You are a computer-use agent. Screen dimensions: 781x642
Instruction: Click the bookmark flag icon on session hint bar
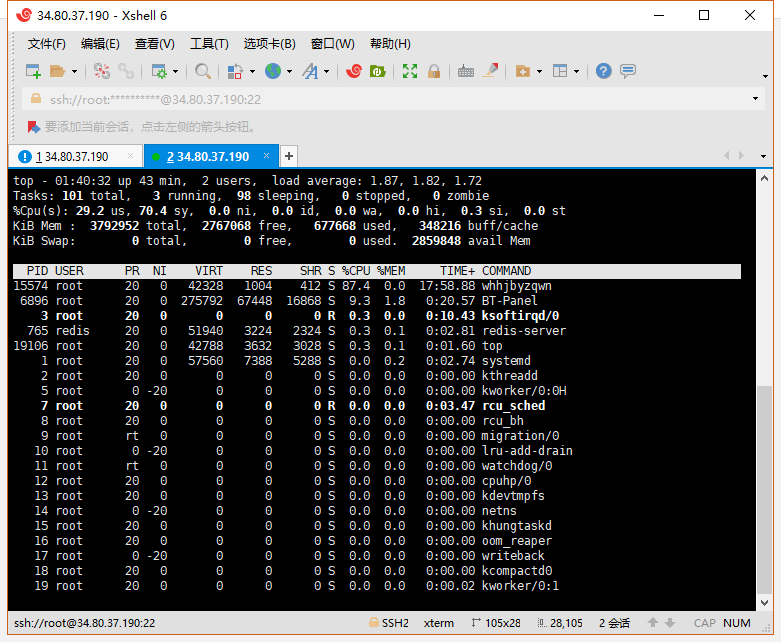click(x=33, y=127)
